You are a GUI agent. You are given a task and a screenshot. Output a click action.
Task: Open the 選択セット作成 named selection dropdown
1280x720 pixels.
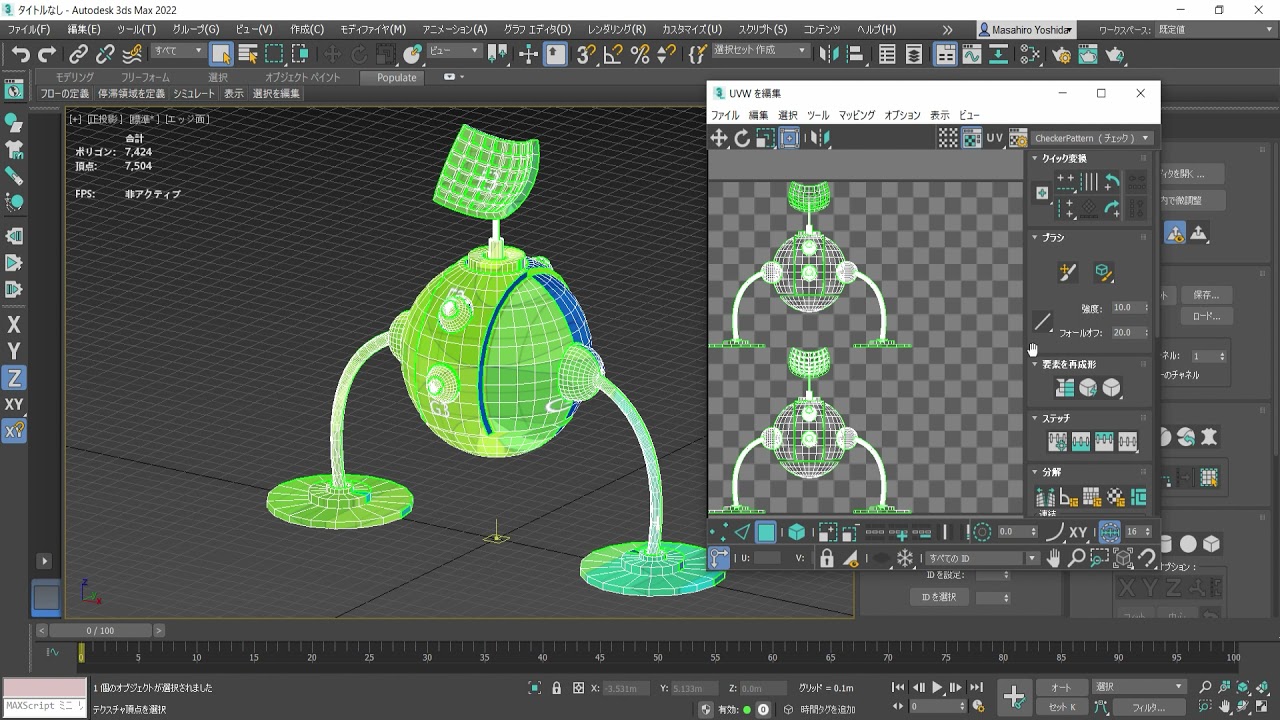point(759,50)
